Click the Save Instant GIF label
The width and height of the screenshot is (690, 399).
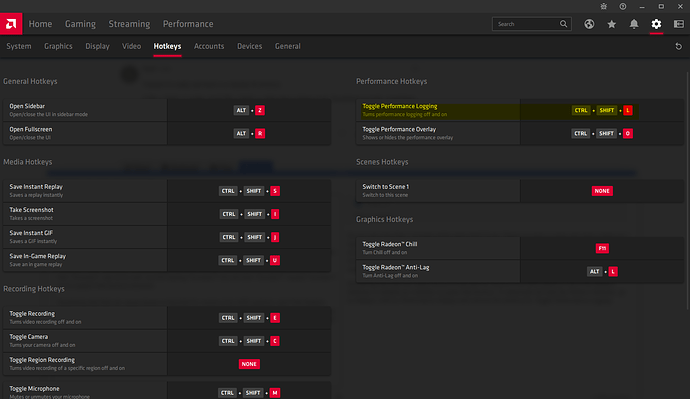pyautogui.click(x=31, y=233)
